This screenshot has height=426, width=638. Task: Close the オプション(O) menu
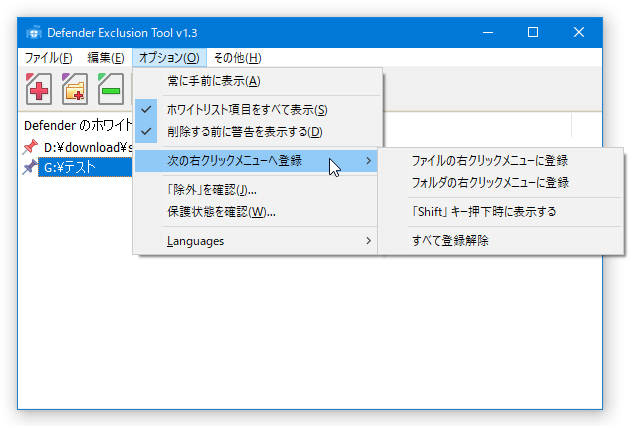pyautogui.click(x=169, y=58)
